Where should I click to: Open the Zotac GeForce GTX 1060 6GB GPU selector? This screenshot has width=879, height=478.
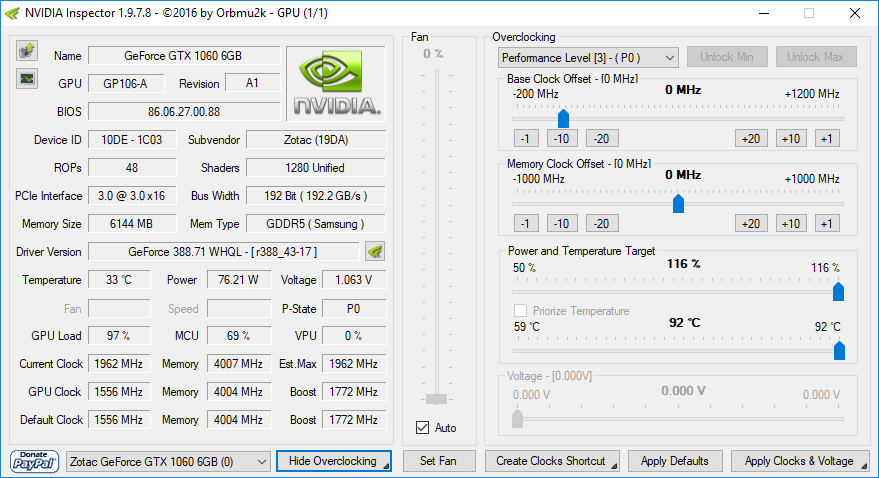point(168,462)
